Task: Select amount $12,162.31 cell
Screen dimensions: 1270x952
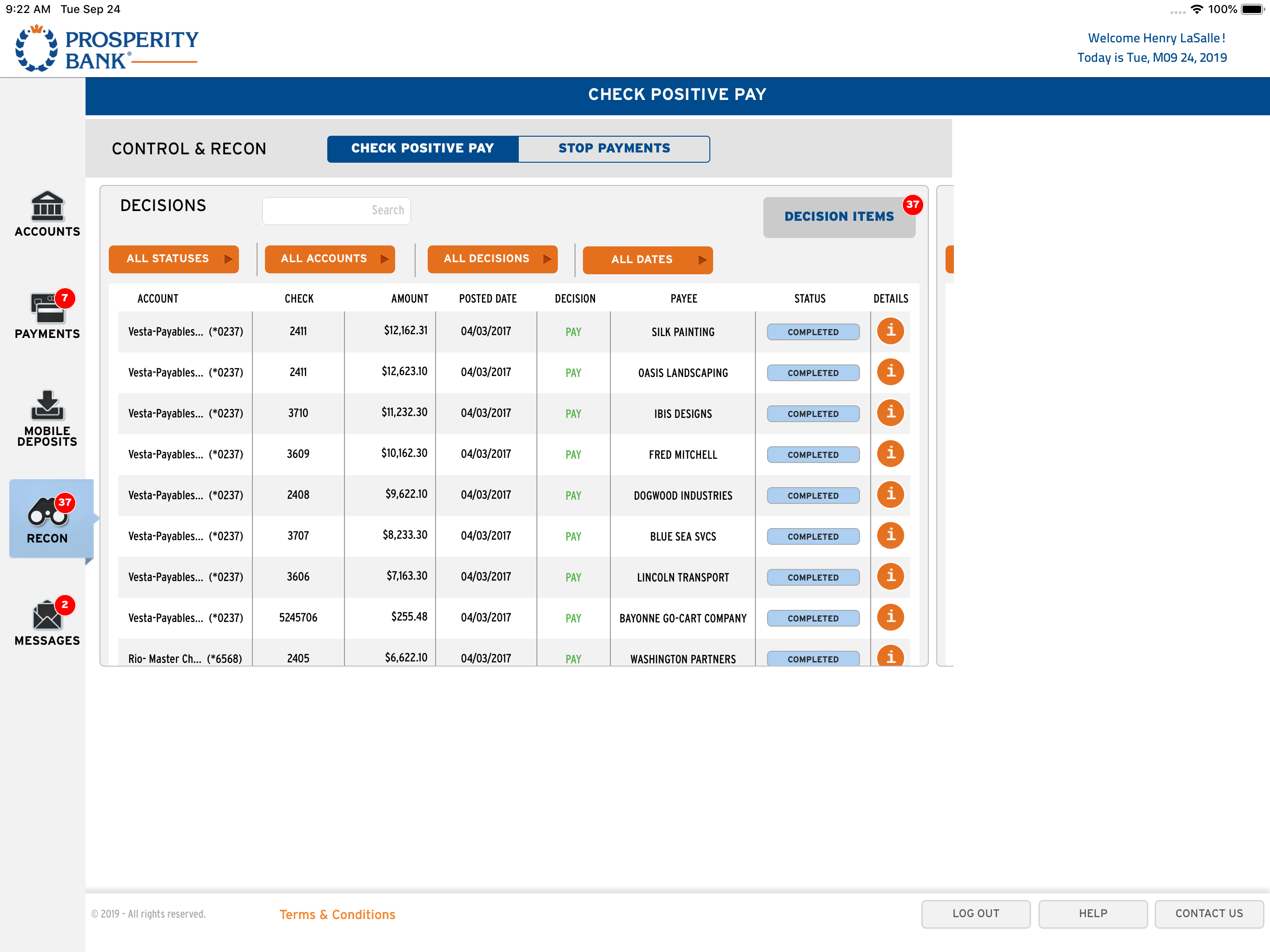Action: pos(406,330)
